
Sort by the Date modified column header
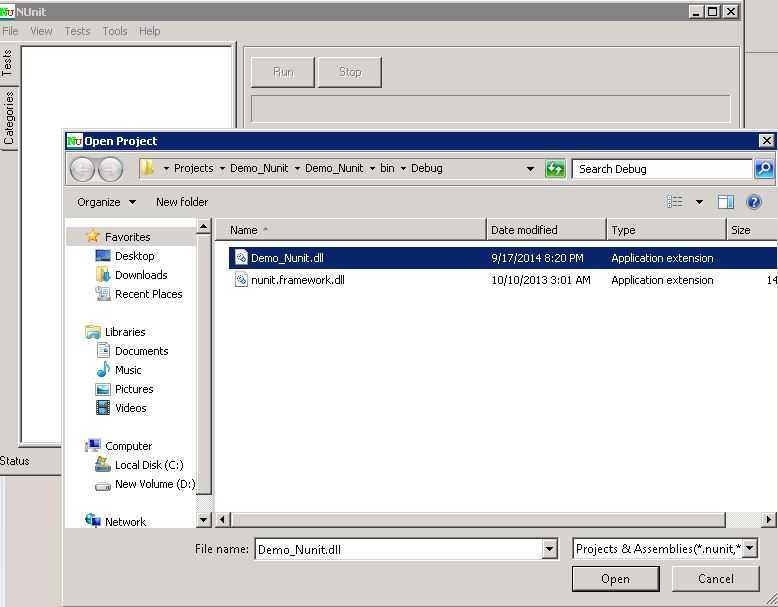tap(546, 230)
